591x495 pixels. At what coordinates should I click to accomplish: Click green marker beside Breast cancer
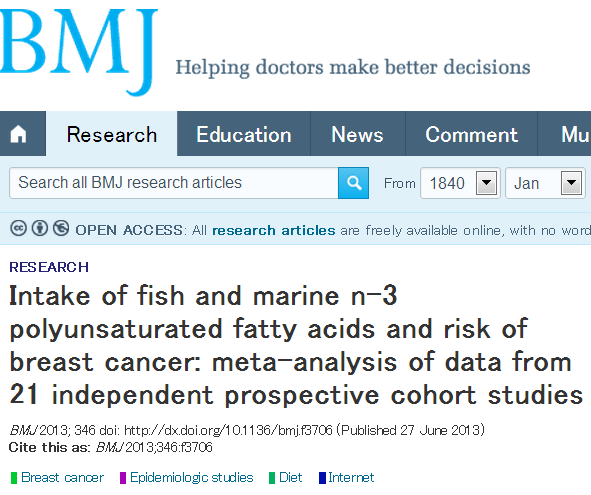14,478
